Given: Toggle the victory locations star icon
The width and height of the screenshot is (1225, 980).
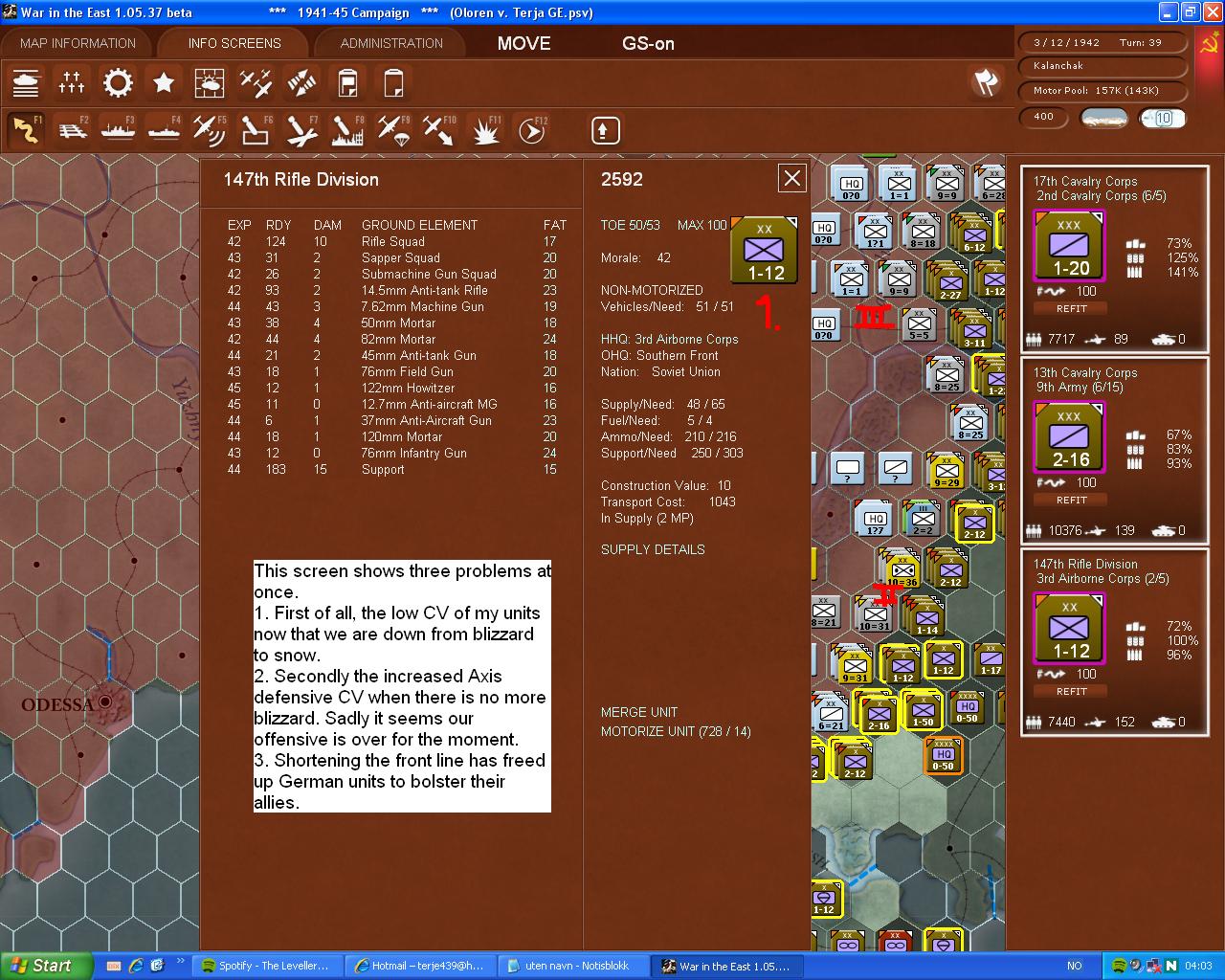Looking at the screenshot, I should [x=164, y=83].
